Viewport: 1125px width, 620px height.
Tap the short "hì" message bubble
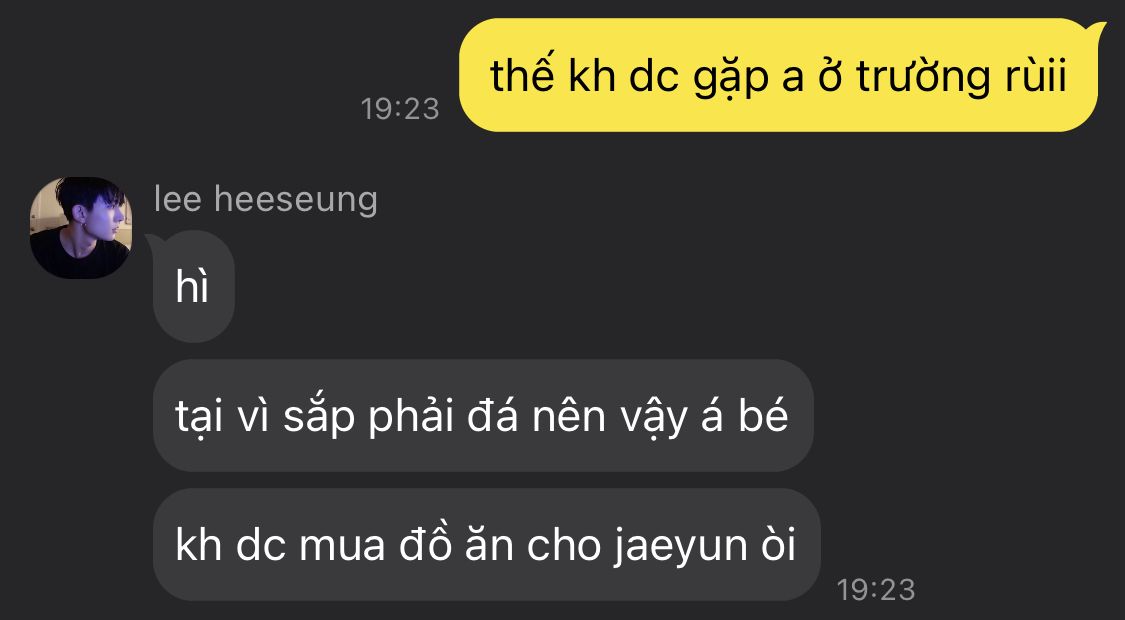coord(194,287)
